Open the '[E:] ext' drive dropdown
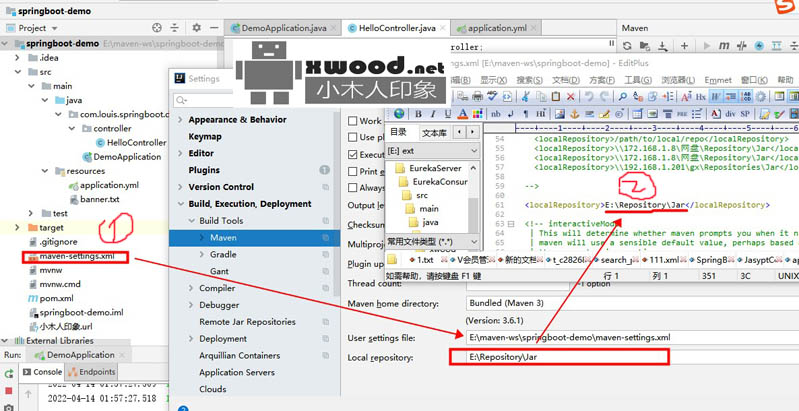The height and width of the screenshot is (411, 799). coord(432,151)
